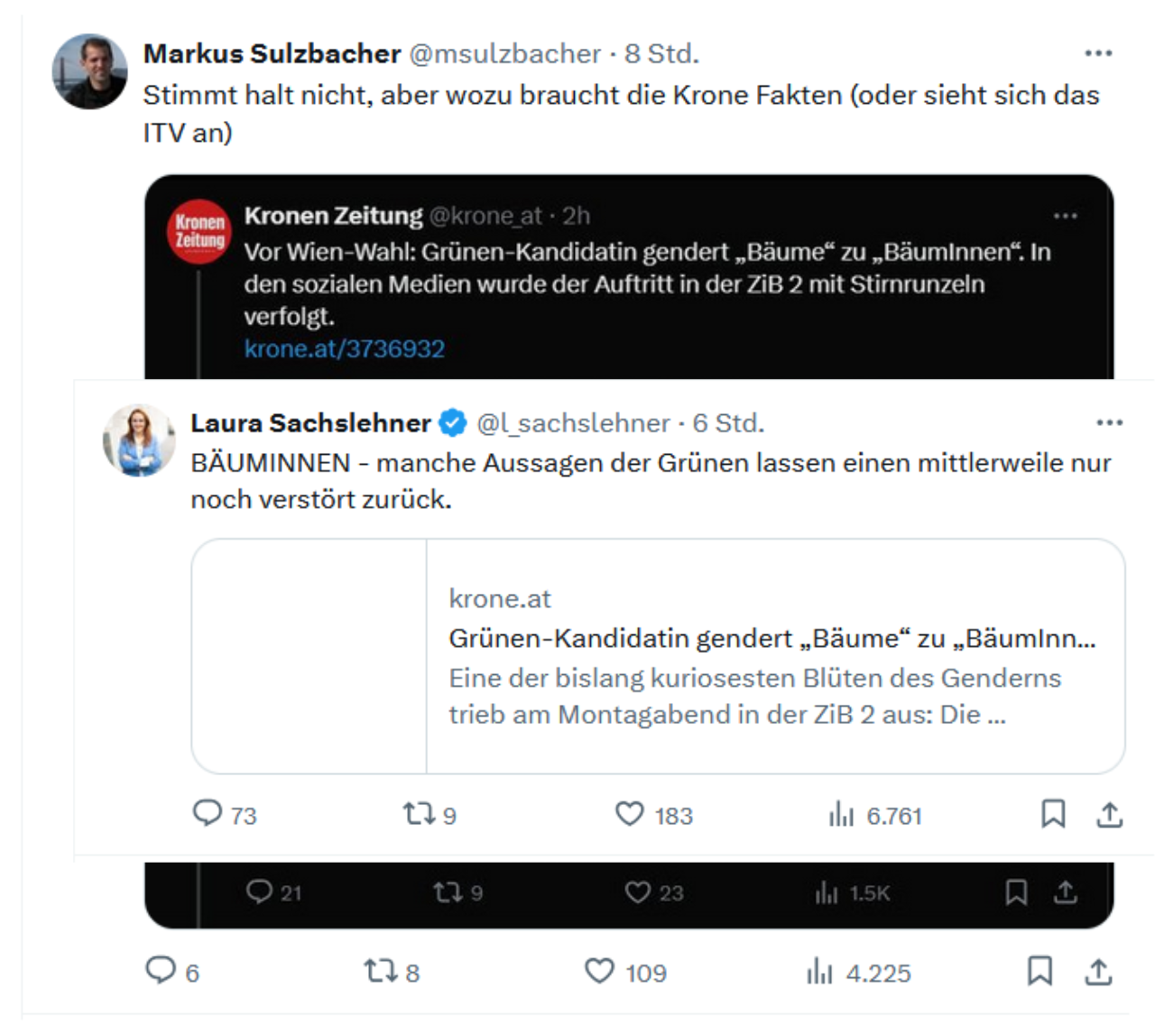Screen dimensions: 1173x1036
Task: Click Laura Sachslehner's profile picture
Action: [x=139, y=440]
